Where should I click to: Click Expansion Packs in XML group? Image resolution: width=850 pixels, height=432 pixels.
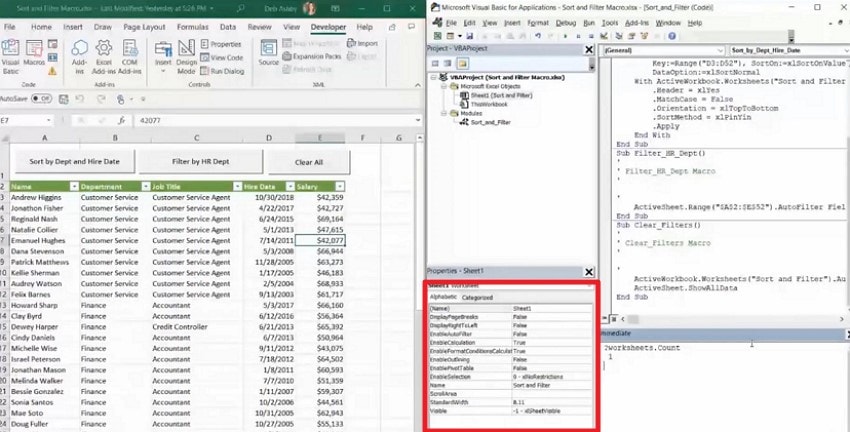pos(312,56)
